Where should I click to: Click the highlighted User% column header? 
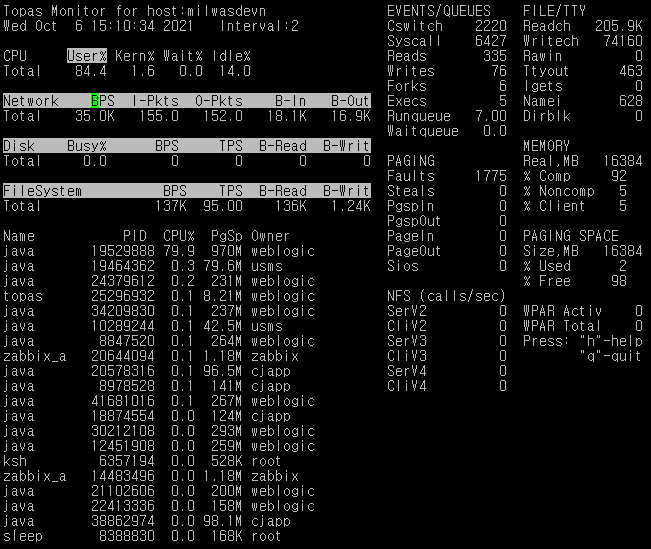tap(87, 56)
